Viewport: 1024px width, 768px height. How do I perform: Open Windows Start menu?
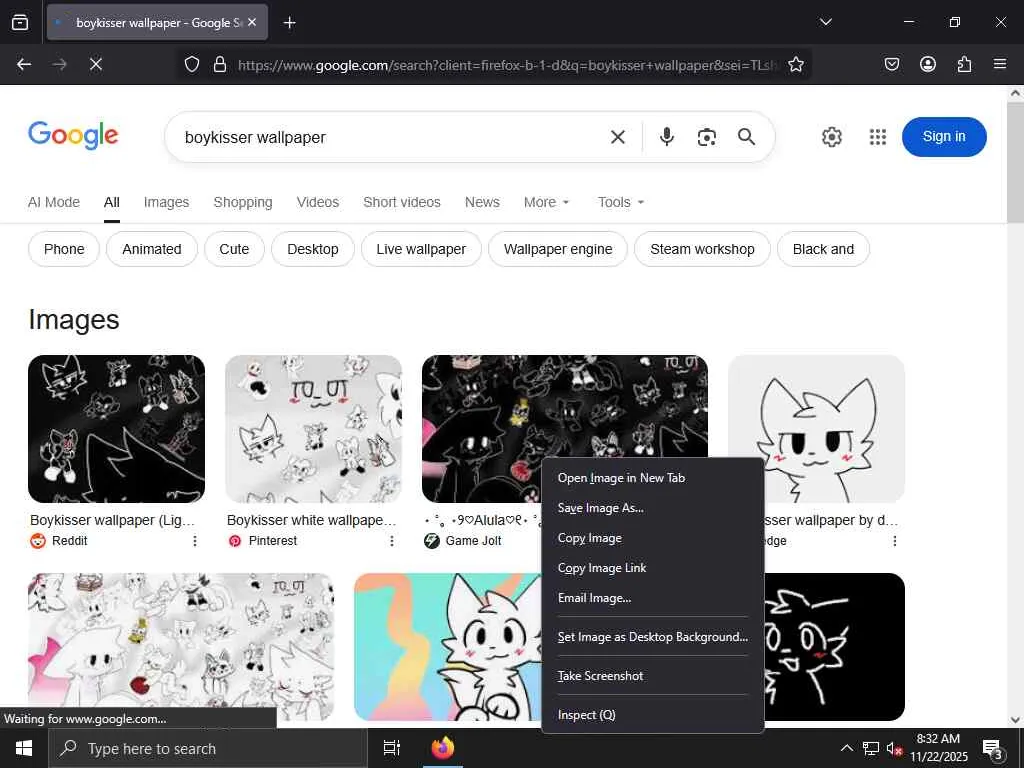(24, 748)
